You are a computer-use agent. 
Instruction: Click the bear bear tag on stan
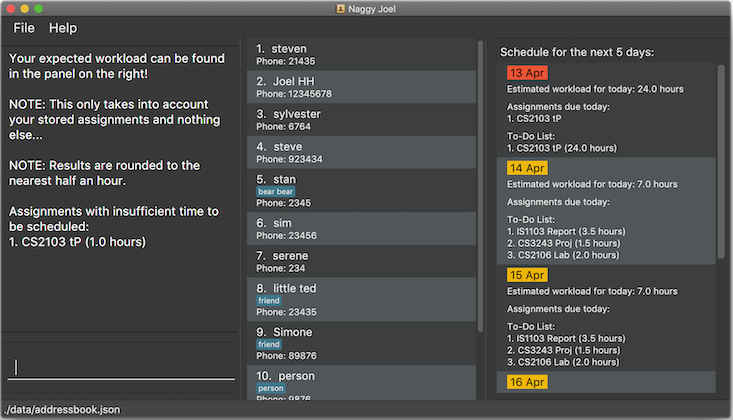(x=276, y=191)
